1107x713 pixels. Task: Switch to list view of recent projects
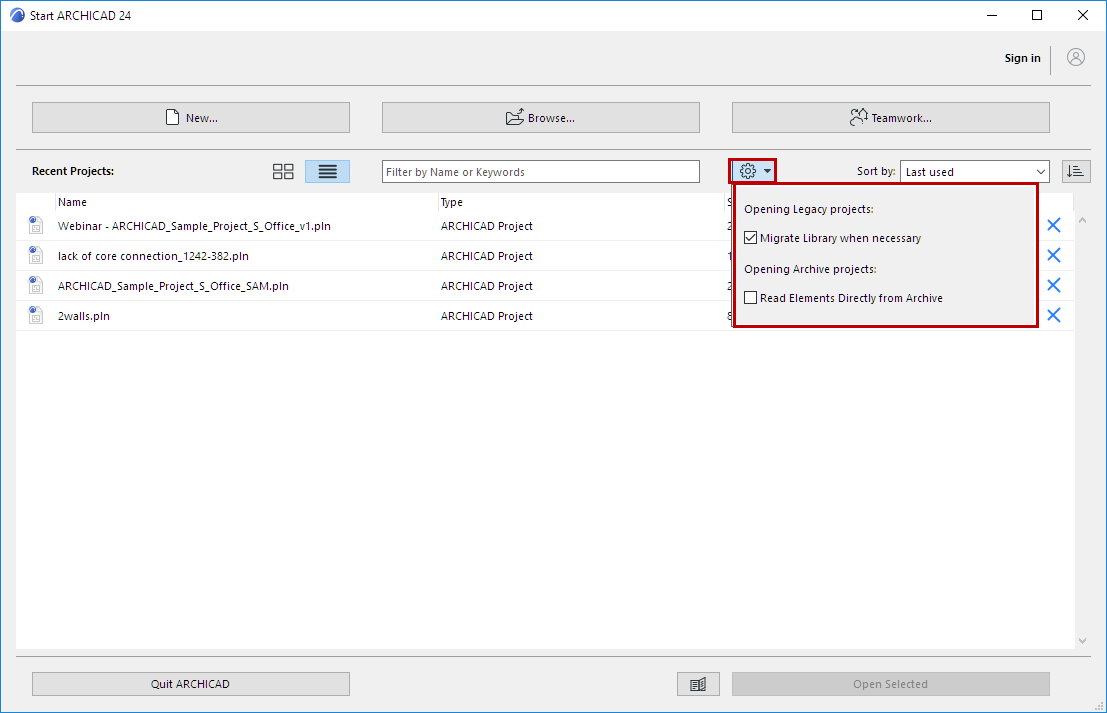pyautogui.click(x=328, y=172)
